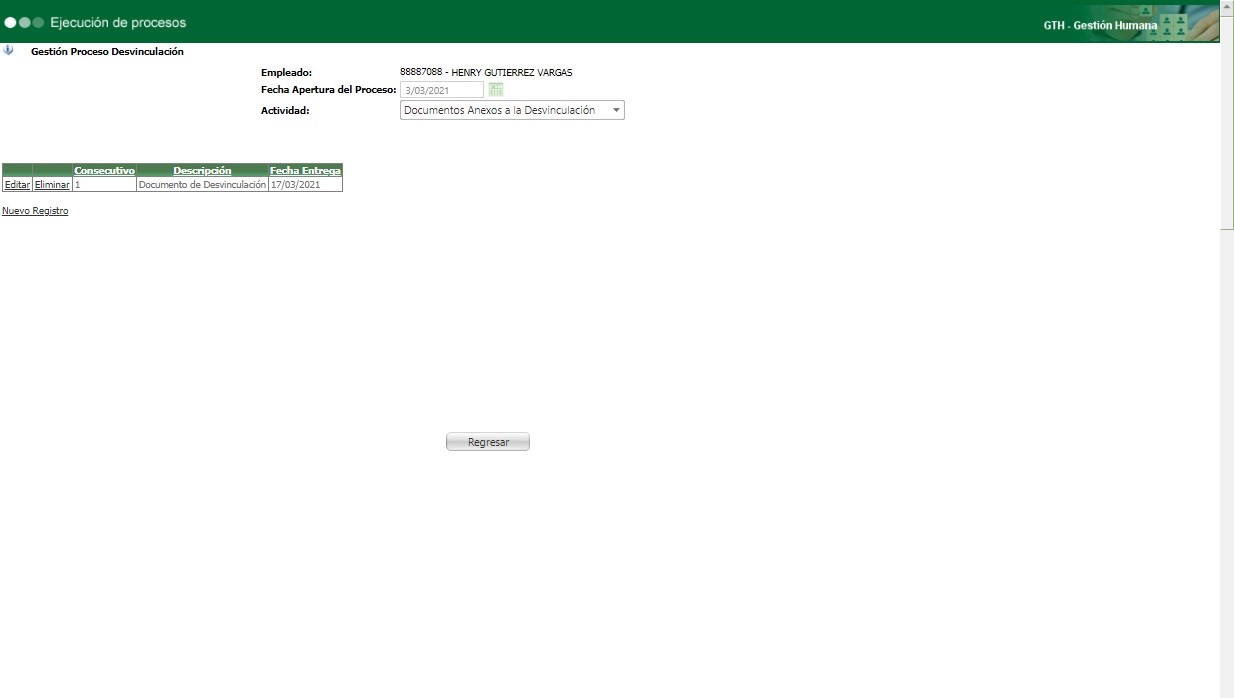
Task: Click the Regresar button
Action: (x=488, y=442)
